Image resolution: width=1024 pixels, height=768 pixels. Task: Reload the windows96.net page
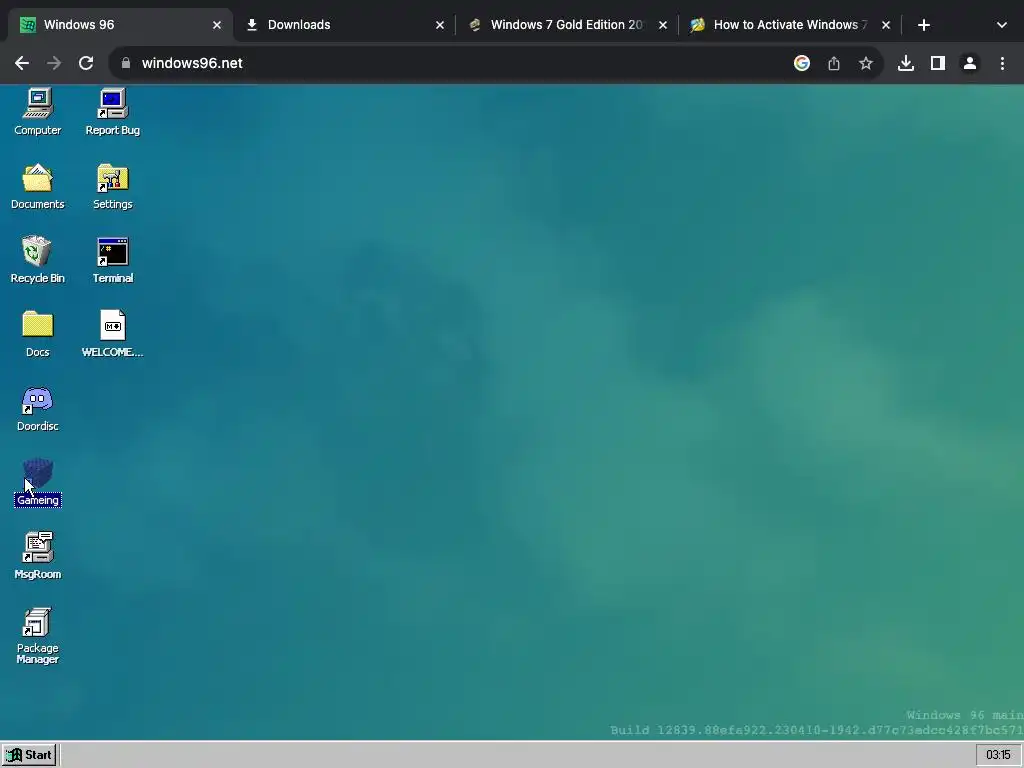click(x=86, y=63)
